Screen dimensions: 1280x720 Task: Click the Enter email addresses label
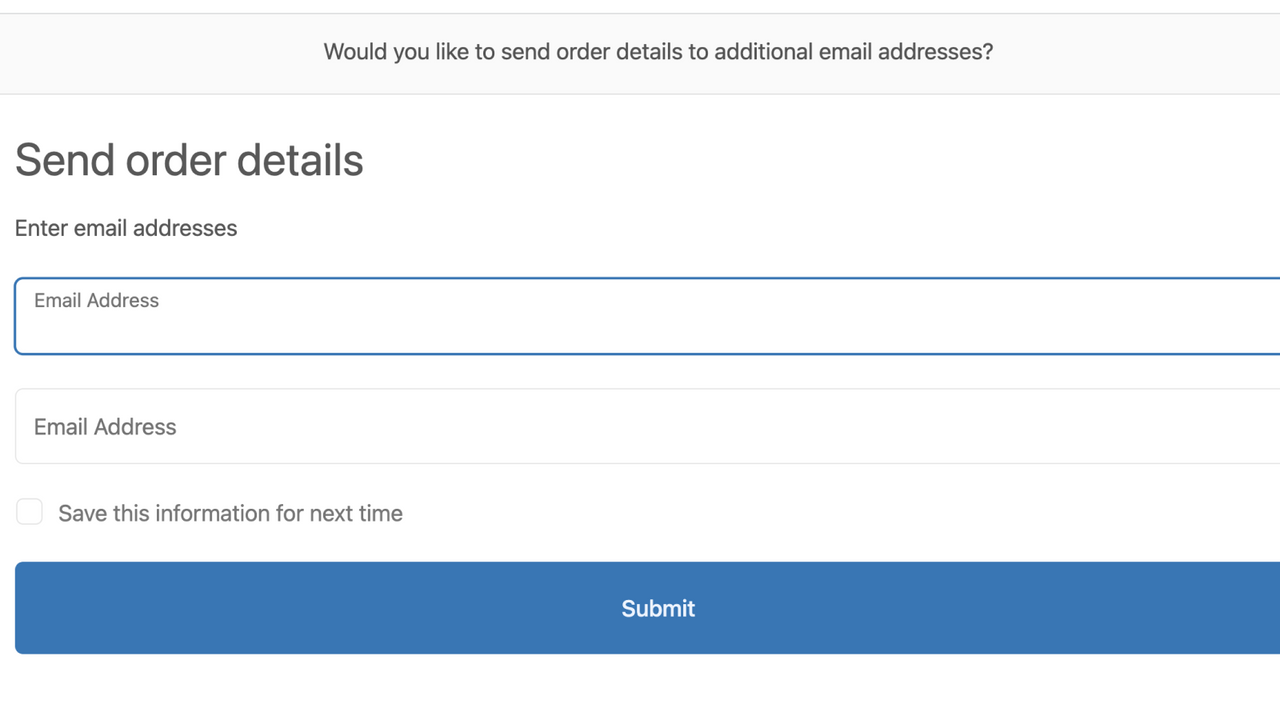click(126, 228)
